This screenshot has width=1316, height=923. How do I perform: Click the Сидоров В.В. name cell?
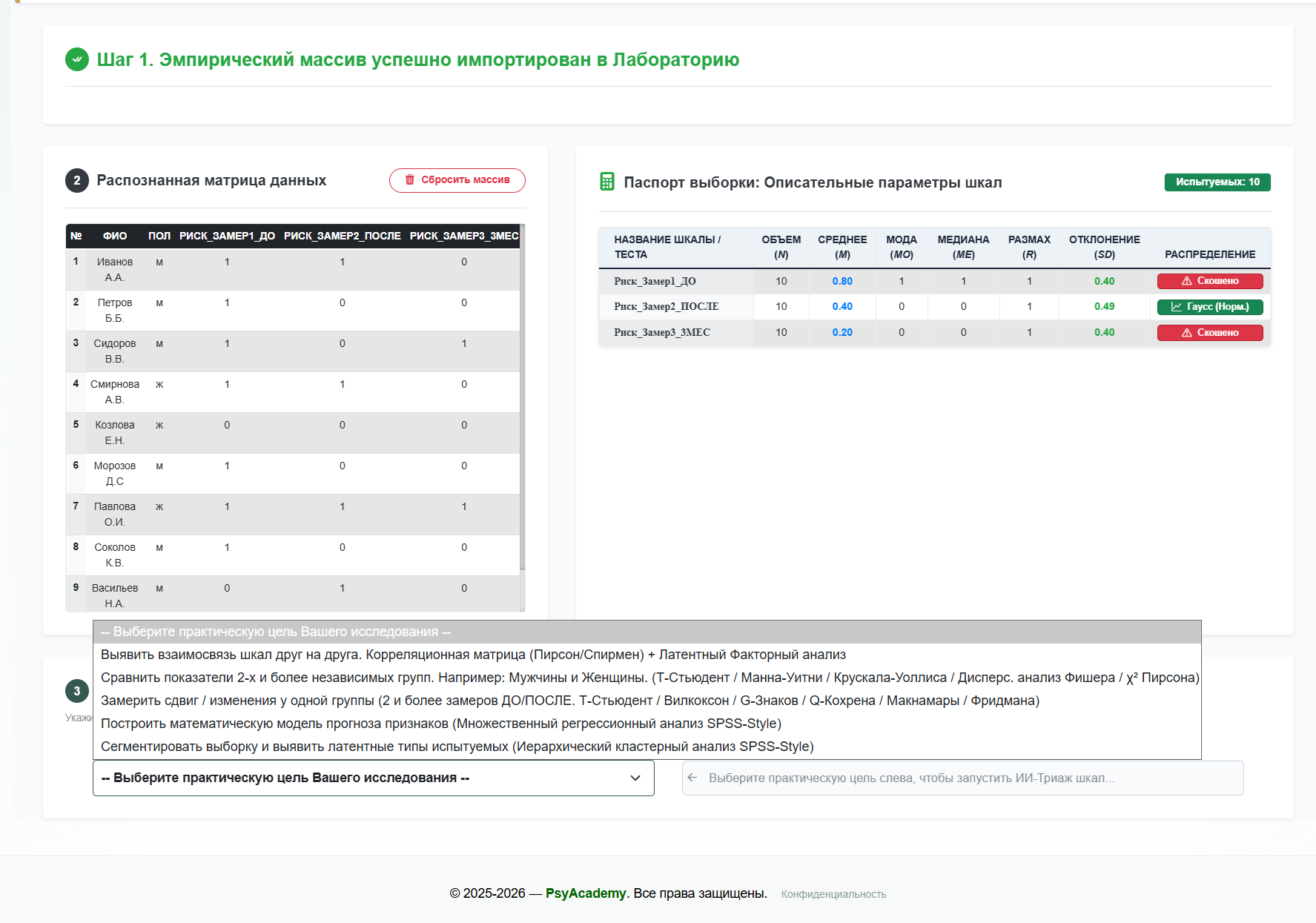[115, 351]
